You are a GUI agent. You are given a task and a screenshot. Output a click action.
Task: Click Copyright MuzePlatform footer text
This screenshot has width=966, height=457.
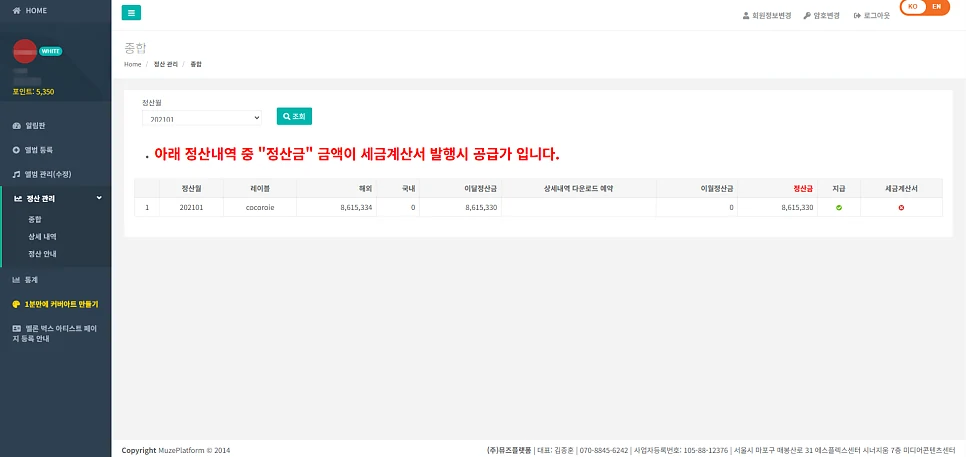tap(176, 450)
